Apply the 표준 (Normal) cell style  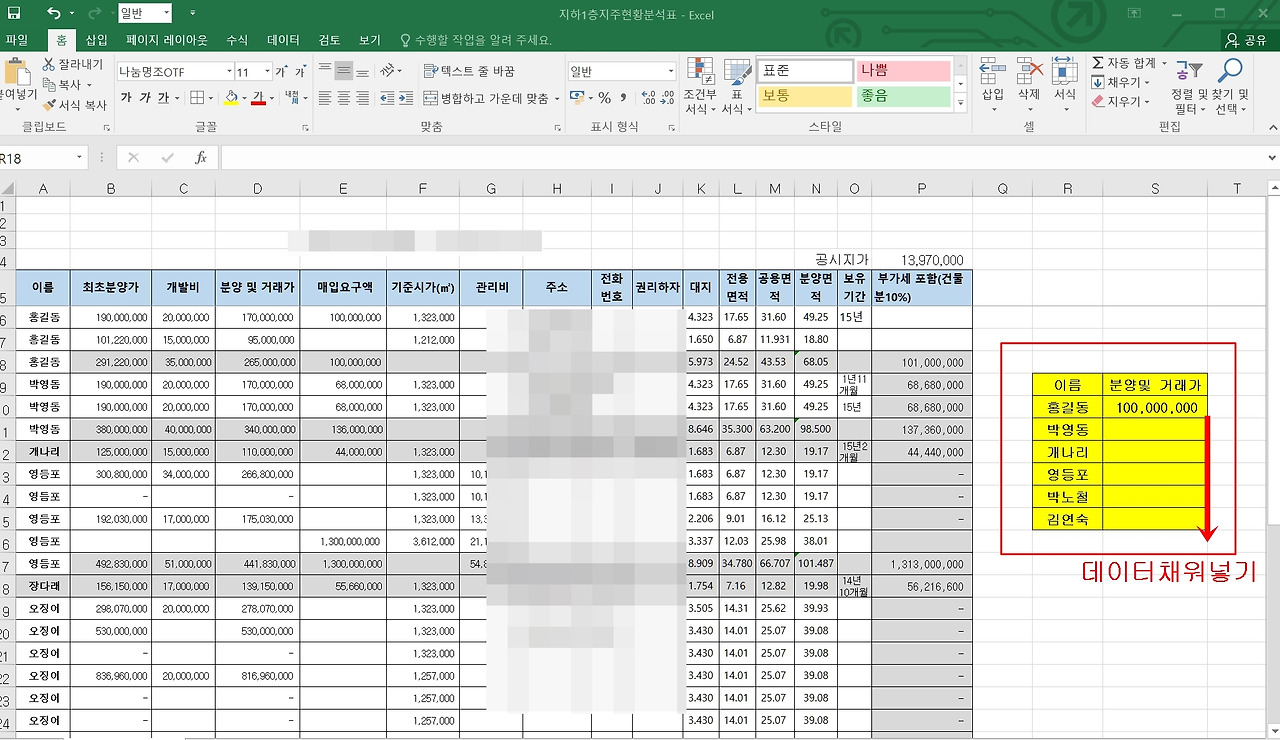(x=803, y=71)
